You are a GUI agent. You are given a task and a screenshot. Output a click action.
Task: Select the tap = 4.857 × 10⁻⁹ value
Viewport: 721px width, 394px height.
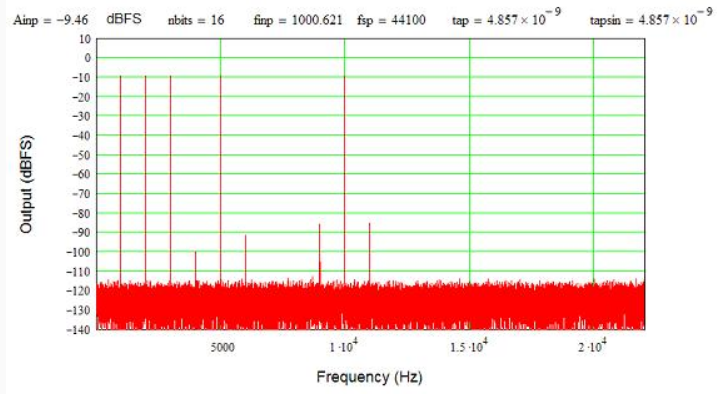pos(506,17)
